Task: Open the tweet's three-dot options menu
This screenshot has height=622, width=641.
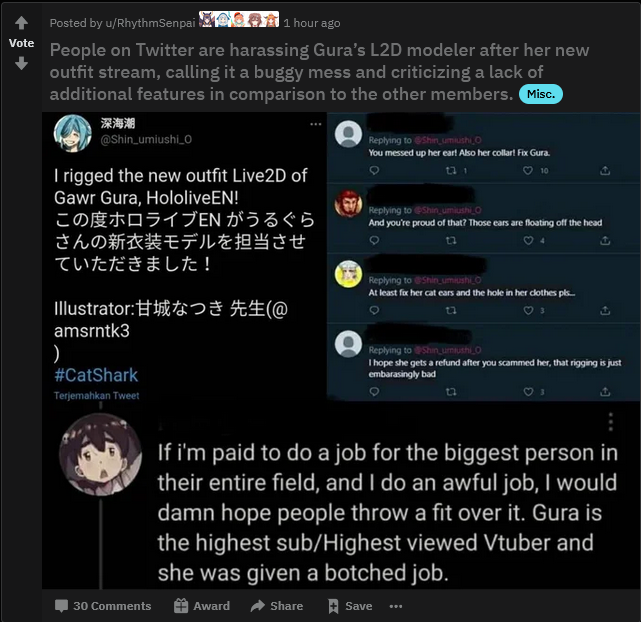Action: [x=316, y=124]
